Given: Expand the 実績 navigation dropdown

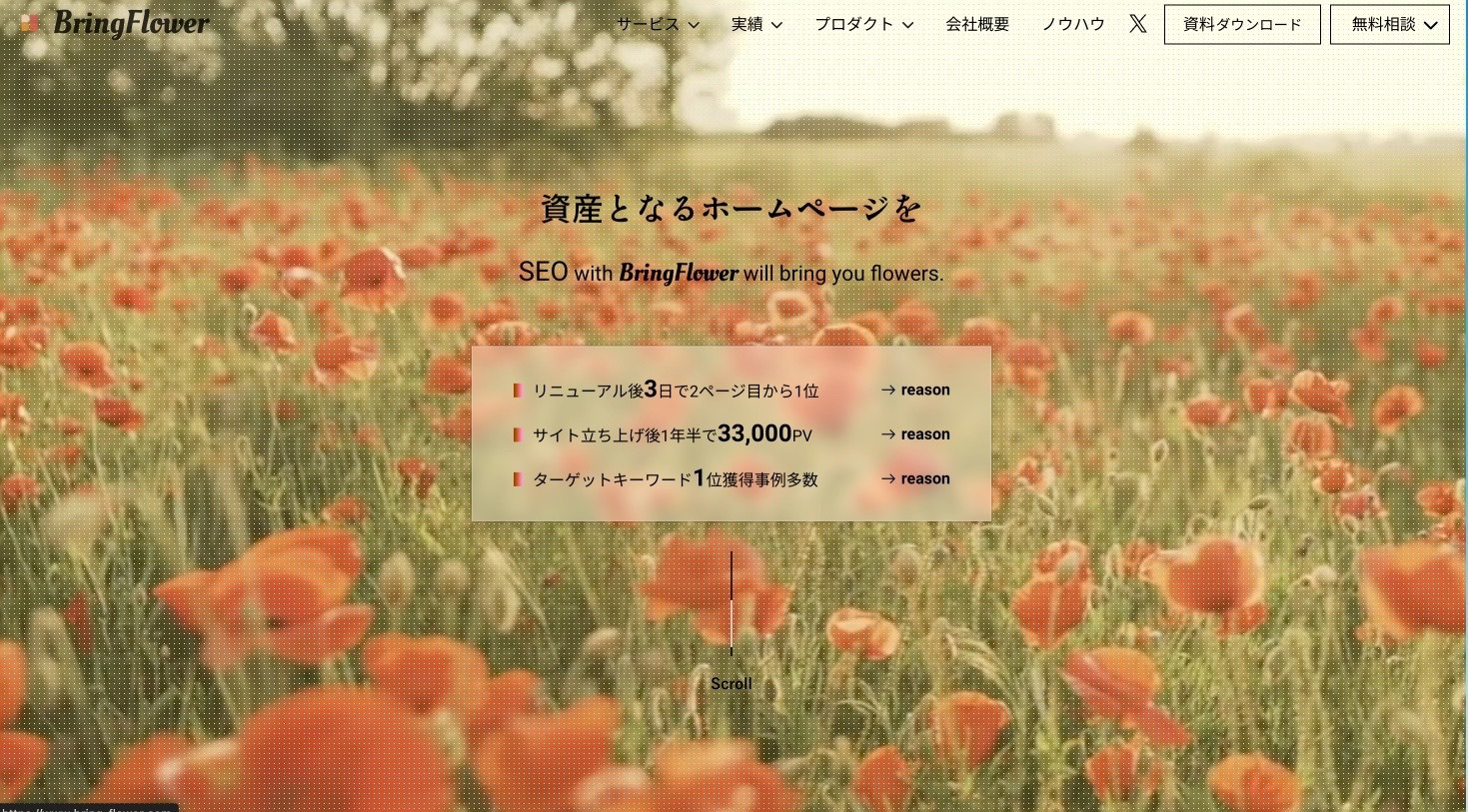Looking at the screenshot, I should point(756,24).
